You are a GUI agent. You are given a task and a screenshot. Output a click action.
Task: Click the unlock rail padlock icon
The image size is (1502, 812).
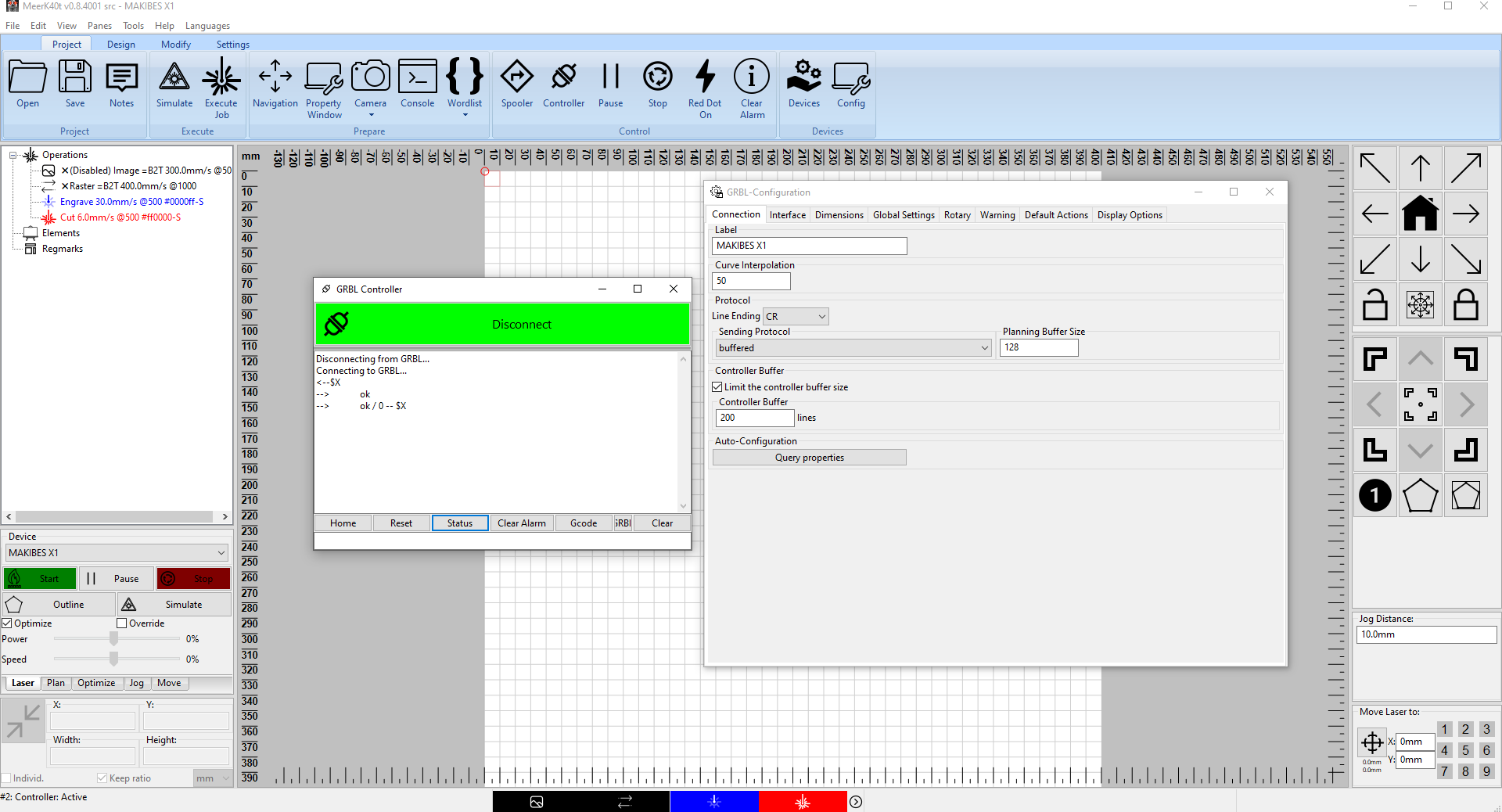[x=1374, y=304]
